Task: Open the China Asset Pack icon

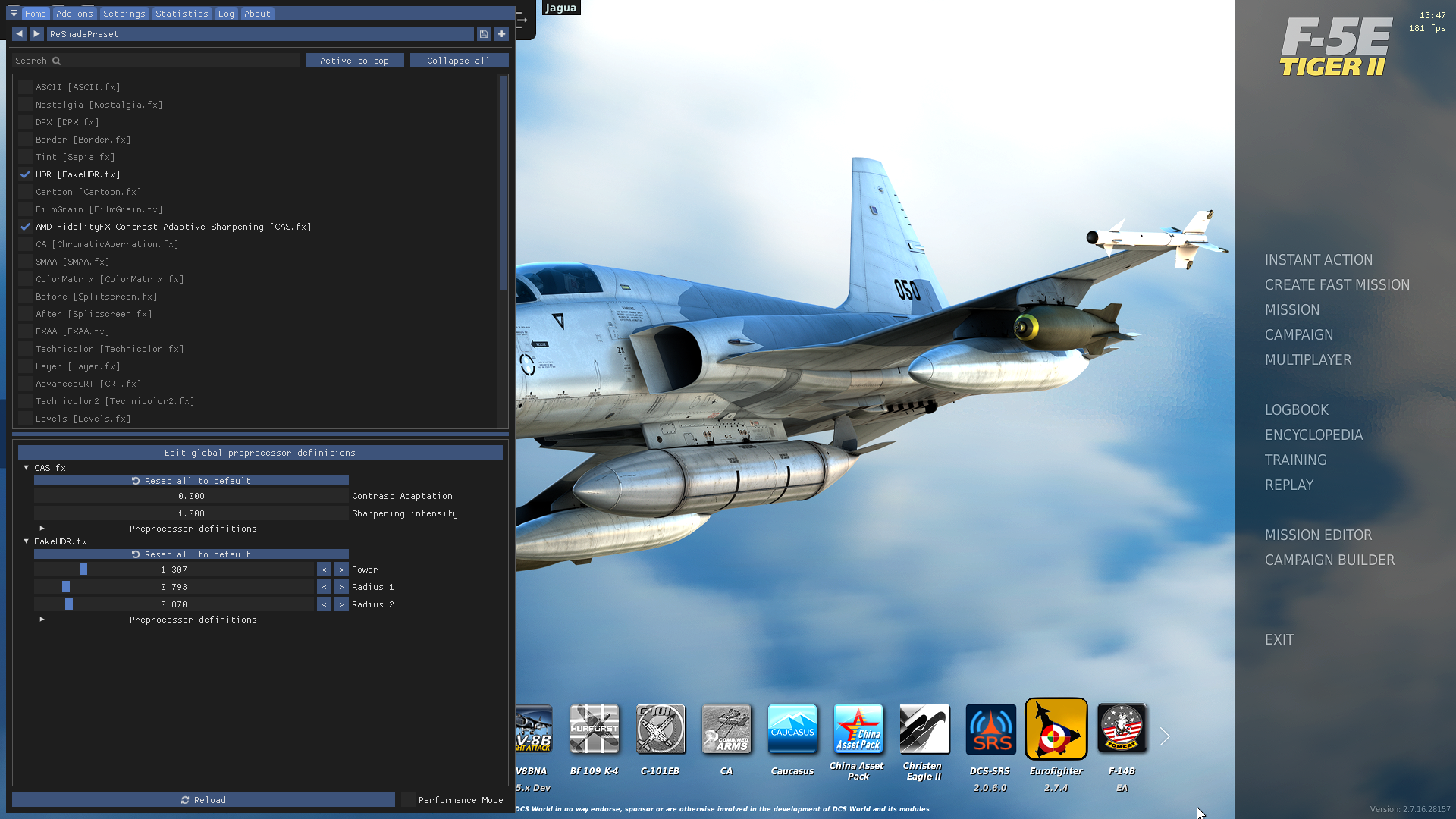Action: tap(858, 730)
